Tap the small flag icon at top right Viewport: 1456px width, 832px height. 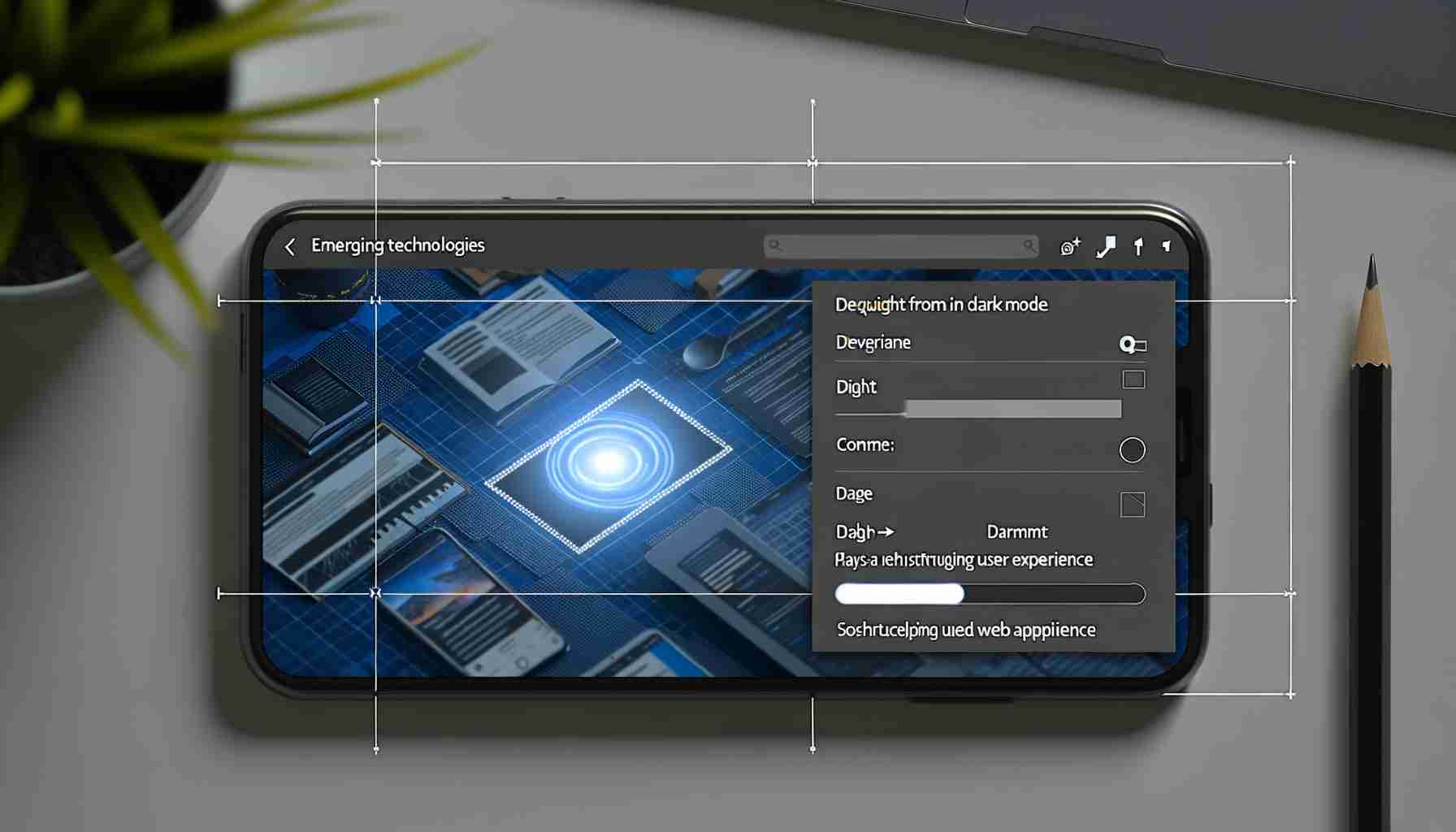tap(1167, 246)
